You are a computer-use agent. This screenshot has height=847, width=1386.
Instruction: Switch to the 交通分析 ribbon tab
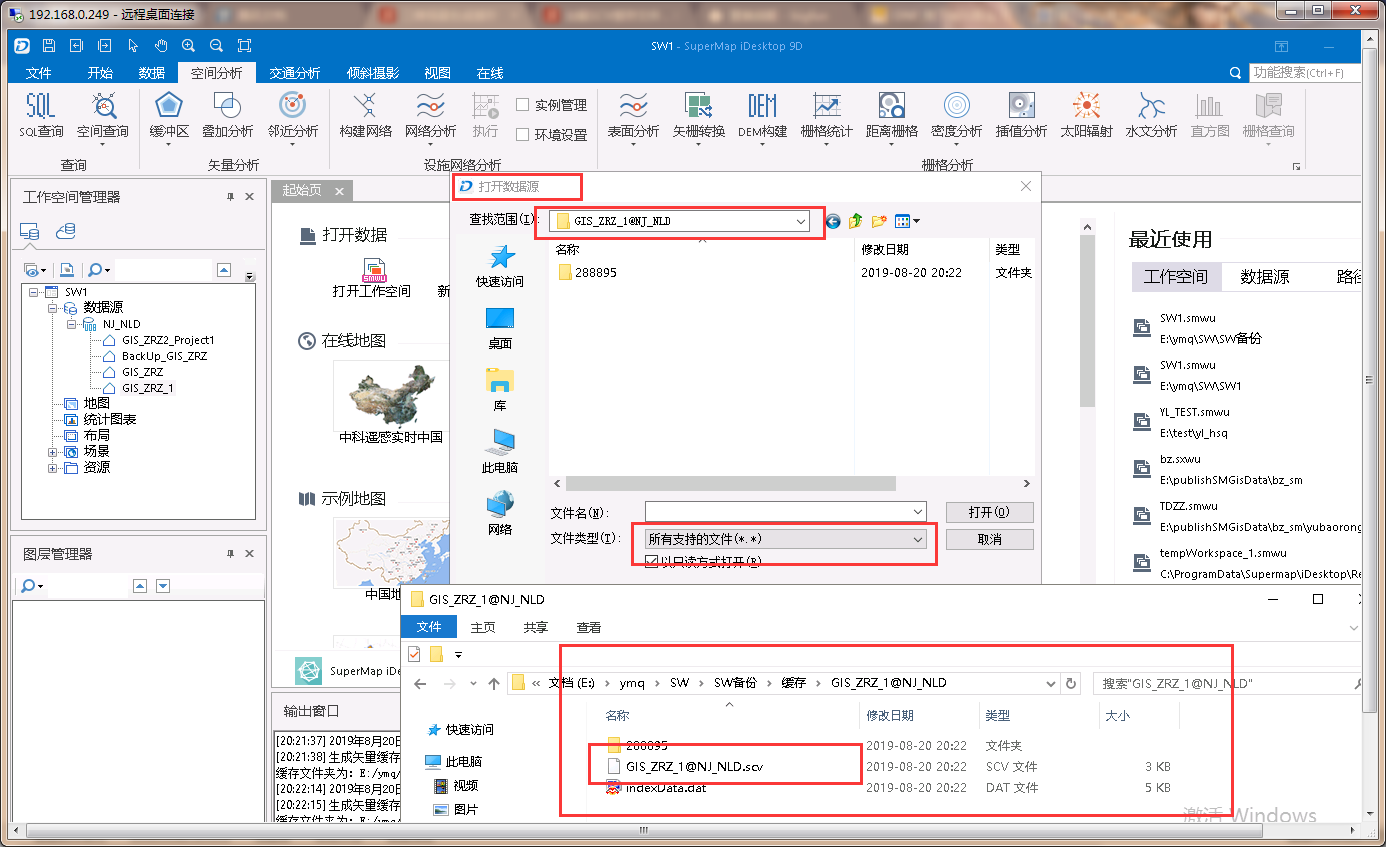295,73
